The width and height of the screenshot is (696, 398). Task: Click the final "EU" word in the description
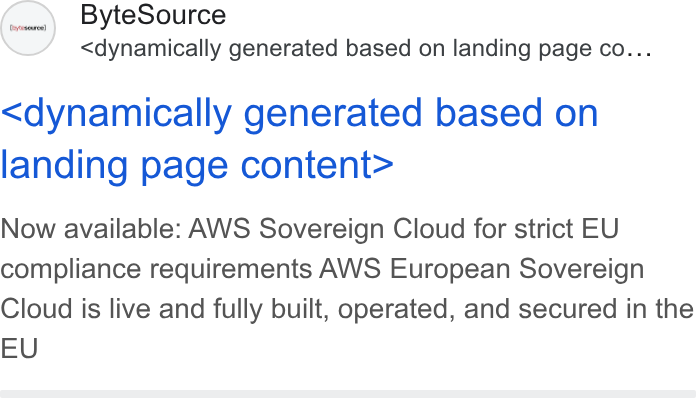19,348
